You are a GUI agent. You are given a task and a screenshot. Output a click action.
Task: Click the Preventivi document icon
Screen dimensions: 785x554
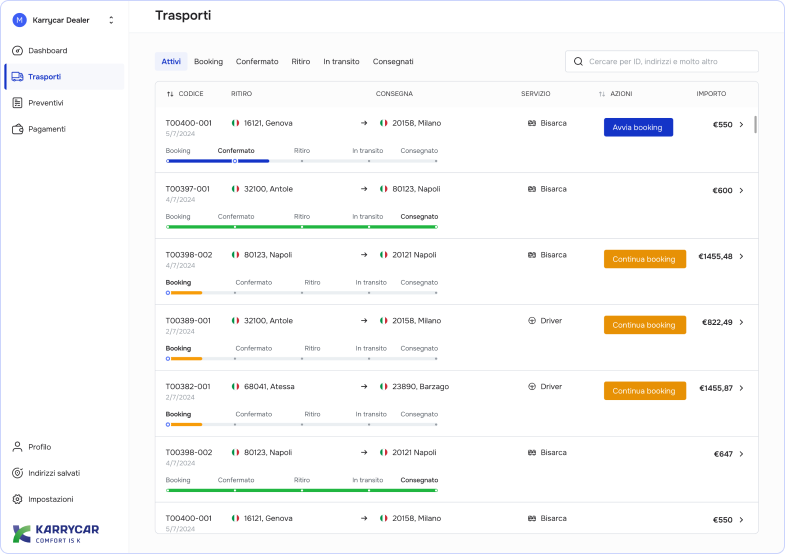18,103
